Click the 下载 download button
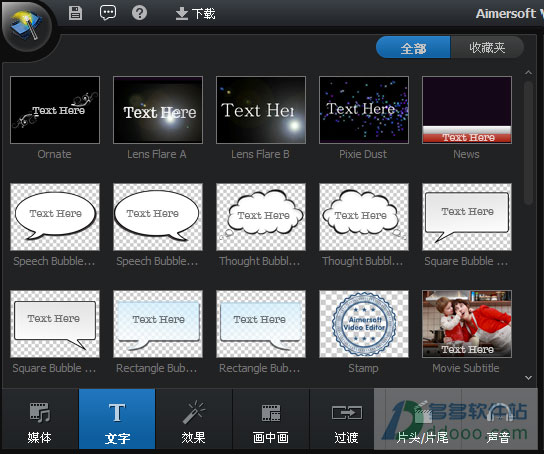This screenshot has height=454, width=544. tap(195, 14)
